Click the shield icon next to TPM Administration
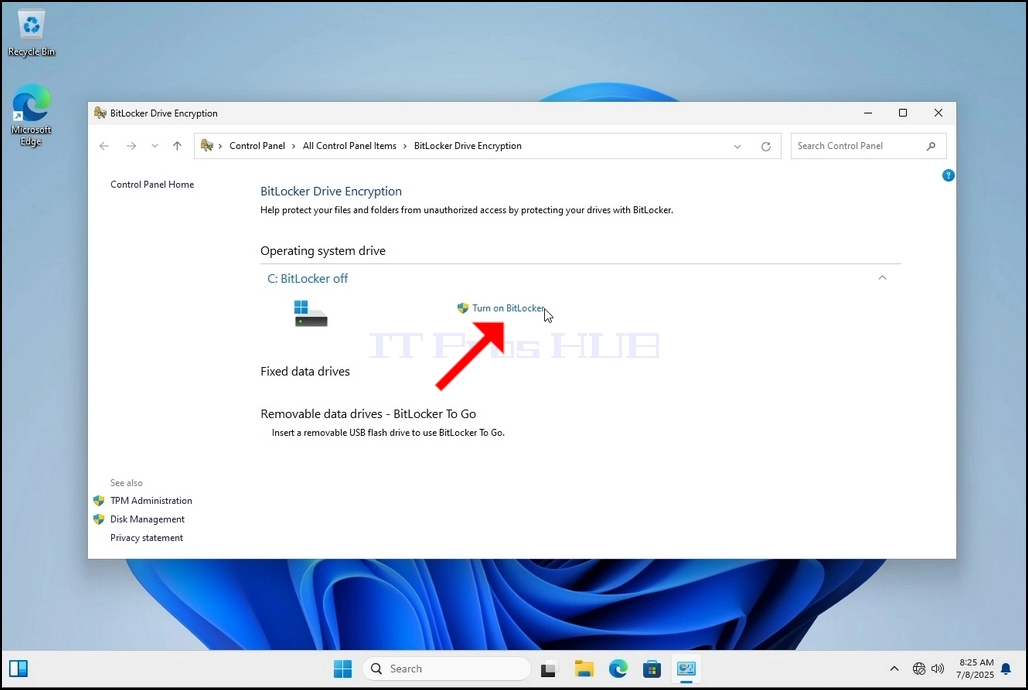 coord(99,500)
